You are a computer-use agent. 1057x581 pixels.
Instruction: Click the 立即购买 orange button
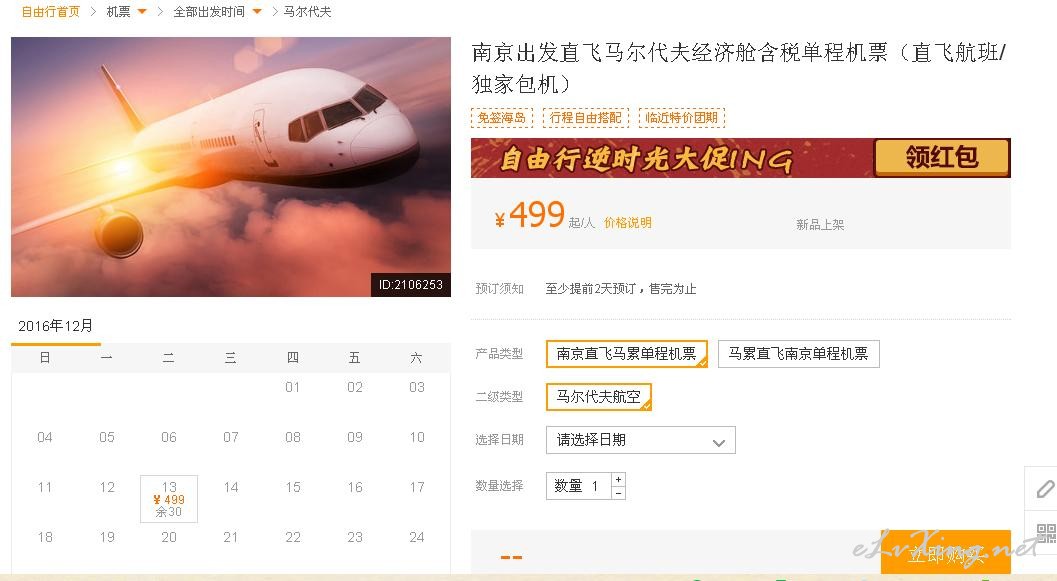tap(946, 554)
